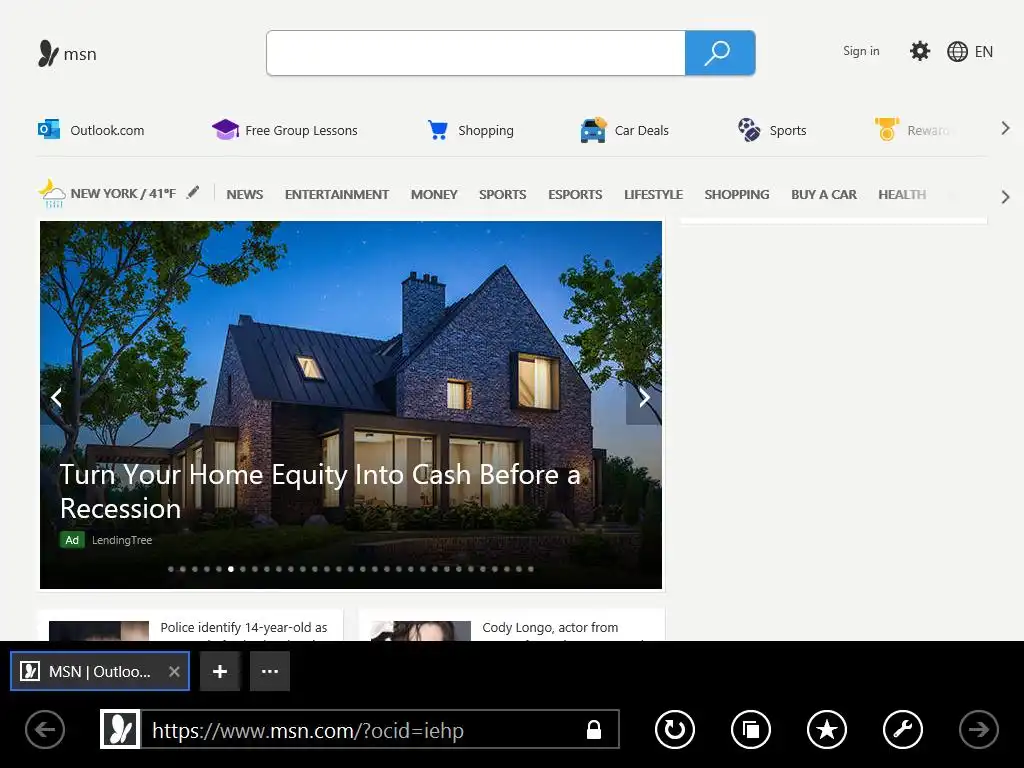Click the LendingTree advertiser label
This screenshot has width=1024, height=768.
tap(121, 540)
